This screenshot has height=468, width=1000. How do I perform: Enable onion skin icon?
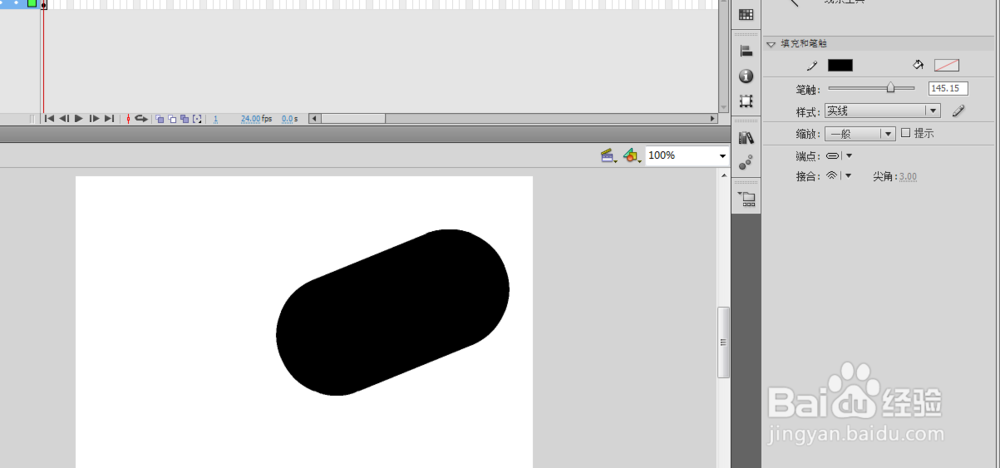click(160, 119)
